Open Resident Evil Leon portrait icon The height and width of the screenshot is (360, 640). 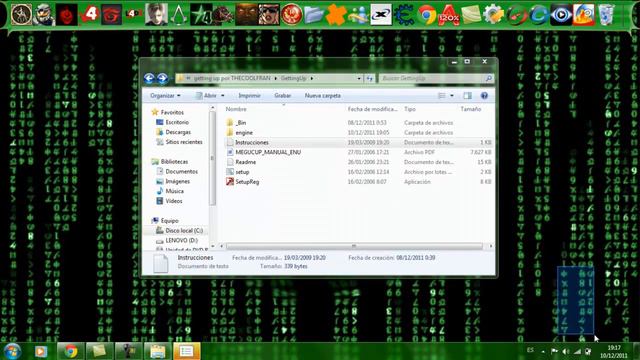point(156,15)
